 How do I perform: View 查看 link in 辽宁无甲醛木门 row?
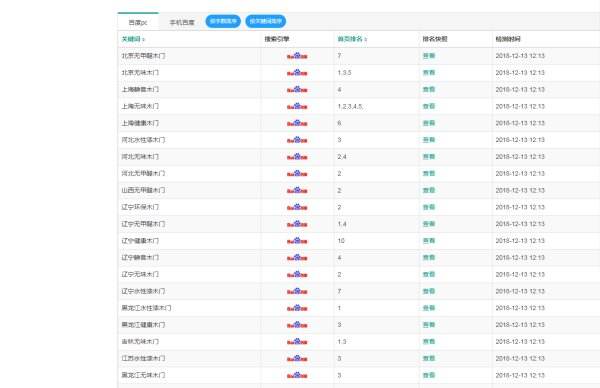click(429, 224)
